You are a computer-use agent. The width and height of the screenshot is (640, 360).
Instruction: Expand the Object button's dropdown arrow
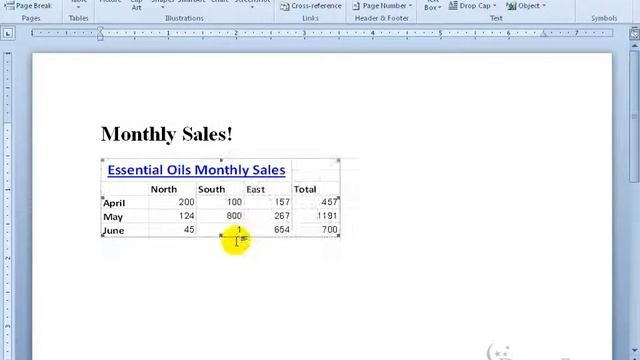pyautogui.click(x=544, y=6)
